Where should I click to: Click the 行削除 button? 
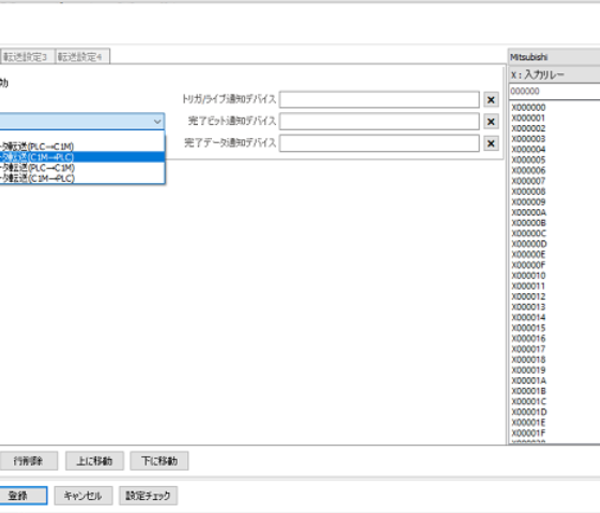[27, 461]
